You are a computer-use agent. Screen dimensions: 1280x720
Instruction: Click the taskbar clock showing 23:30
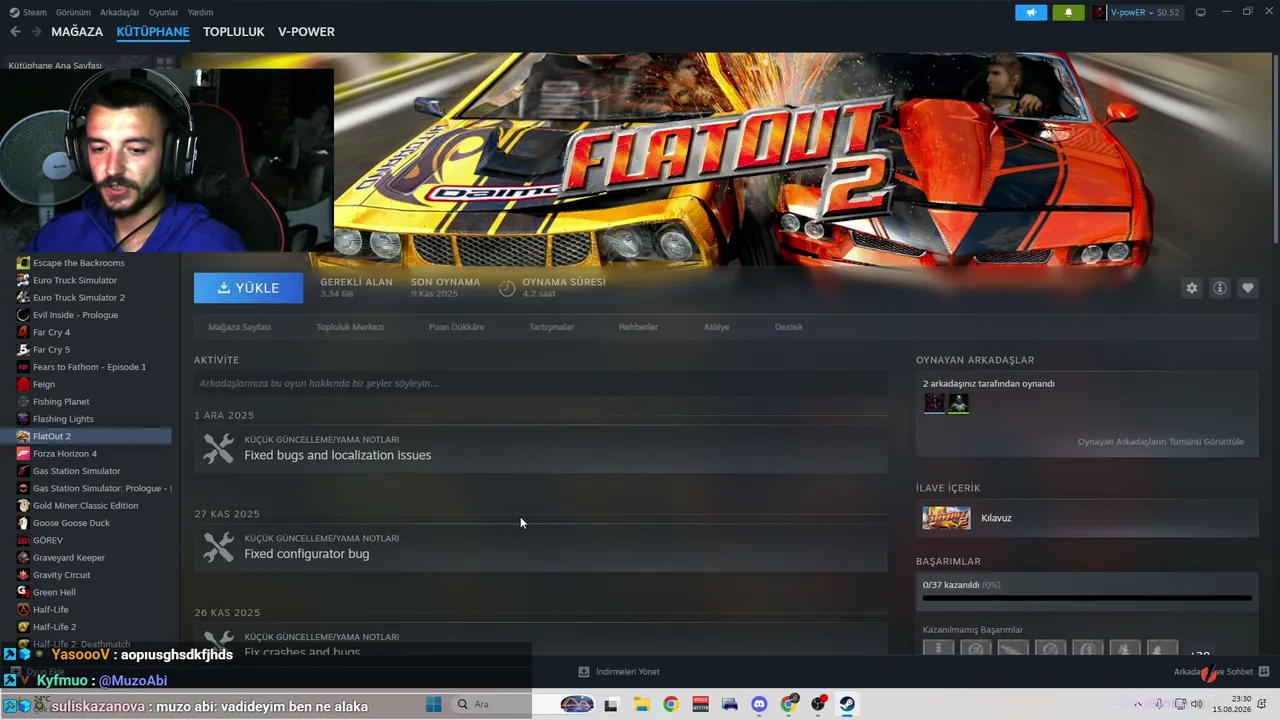tap(1232, 704)
